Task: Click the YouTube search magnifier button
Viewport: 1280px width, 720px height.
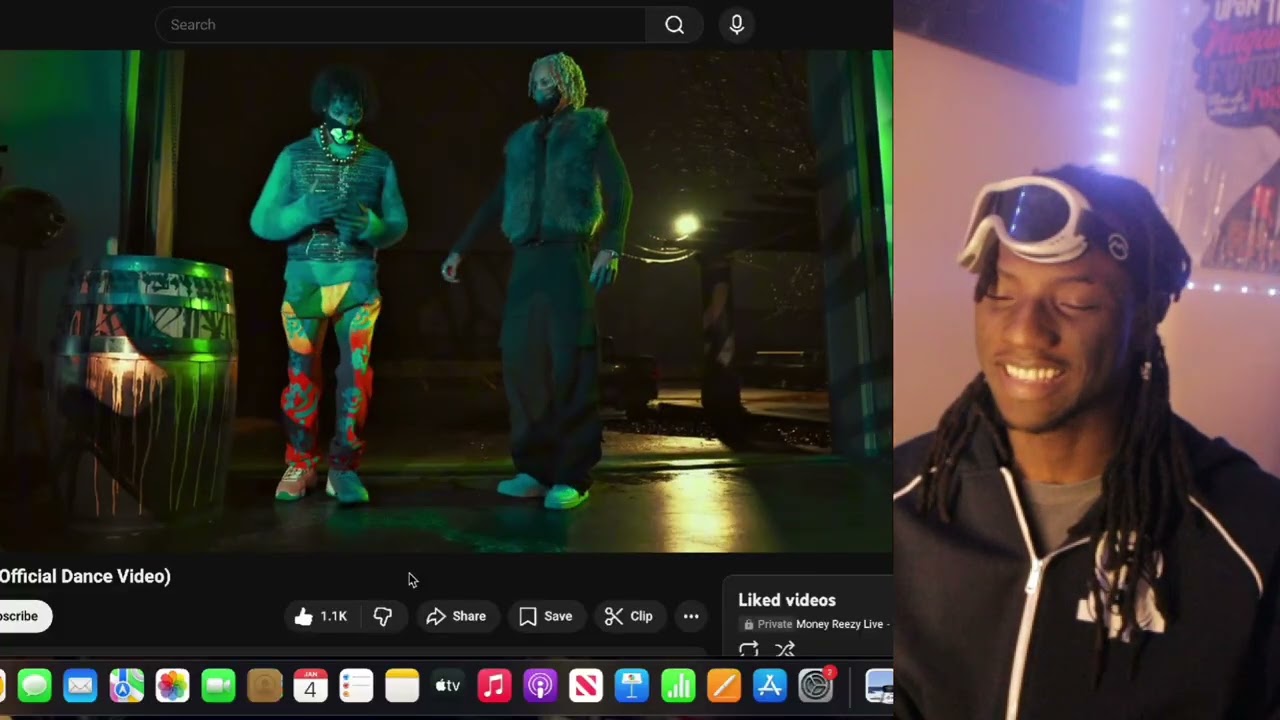Action: (675, 25)
